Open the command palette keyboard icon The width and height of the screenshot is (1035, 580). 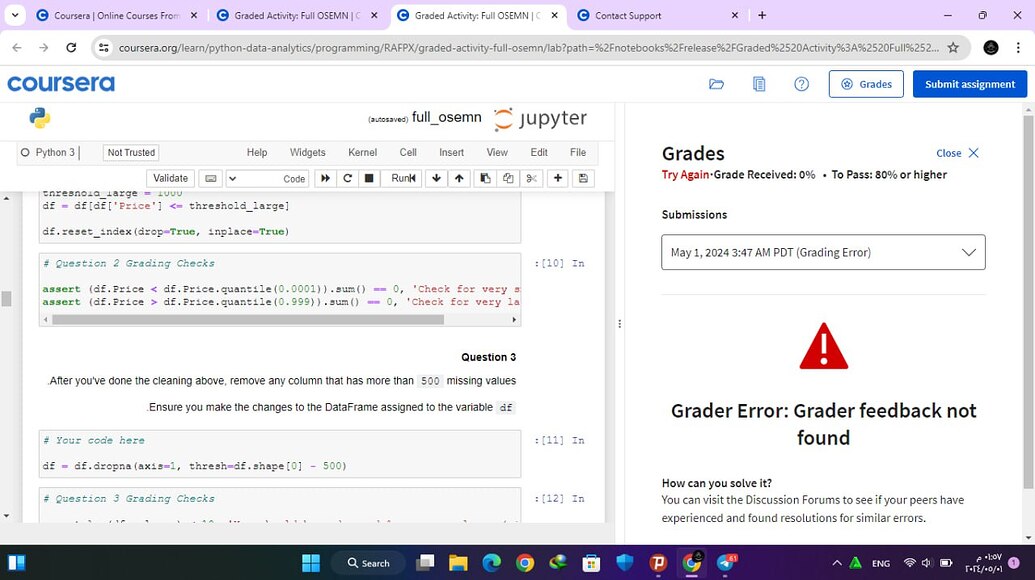[212, 178]
